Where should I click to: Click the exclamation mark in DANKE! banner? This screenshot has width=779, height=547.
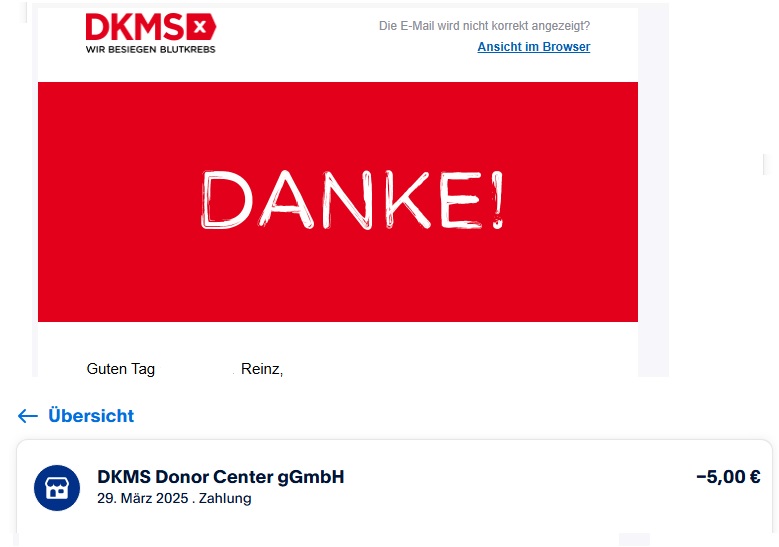coord(498,200)
